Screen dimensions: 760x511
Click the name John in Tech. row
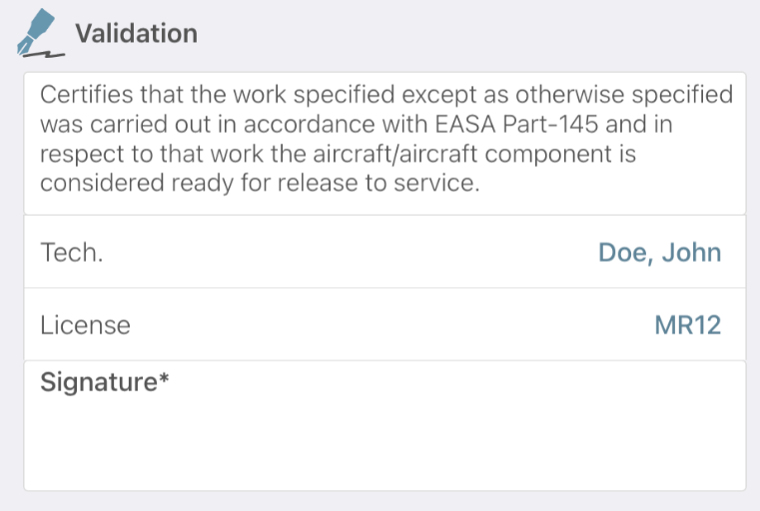[692, 252]
